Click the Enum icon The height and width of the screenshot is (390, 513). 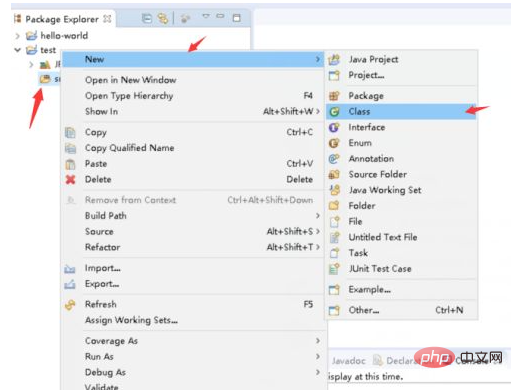coord(334,143)
